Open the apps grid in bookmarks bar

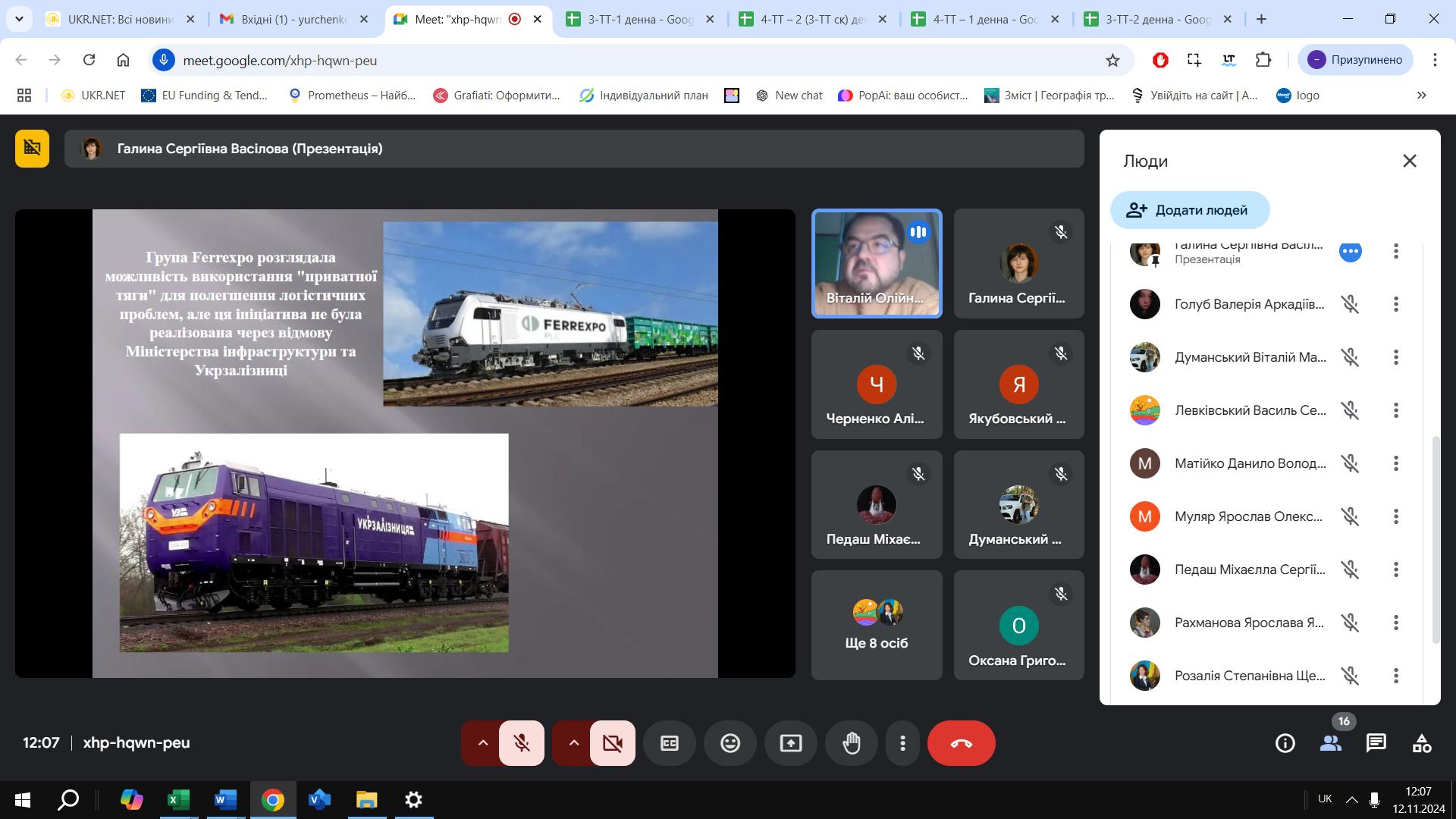(24, 96)
